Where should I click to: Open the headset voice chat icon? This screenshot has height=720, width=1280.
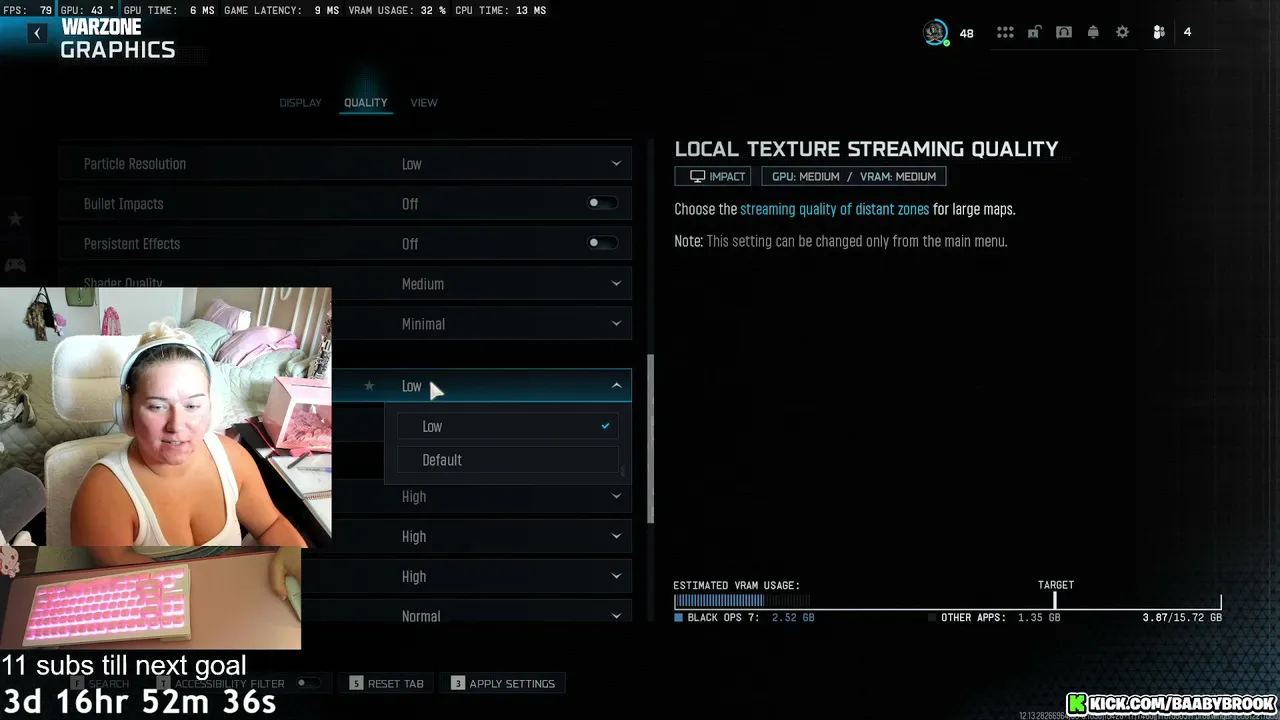pyautogui.click(x=1064, y=33)
